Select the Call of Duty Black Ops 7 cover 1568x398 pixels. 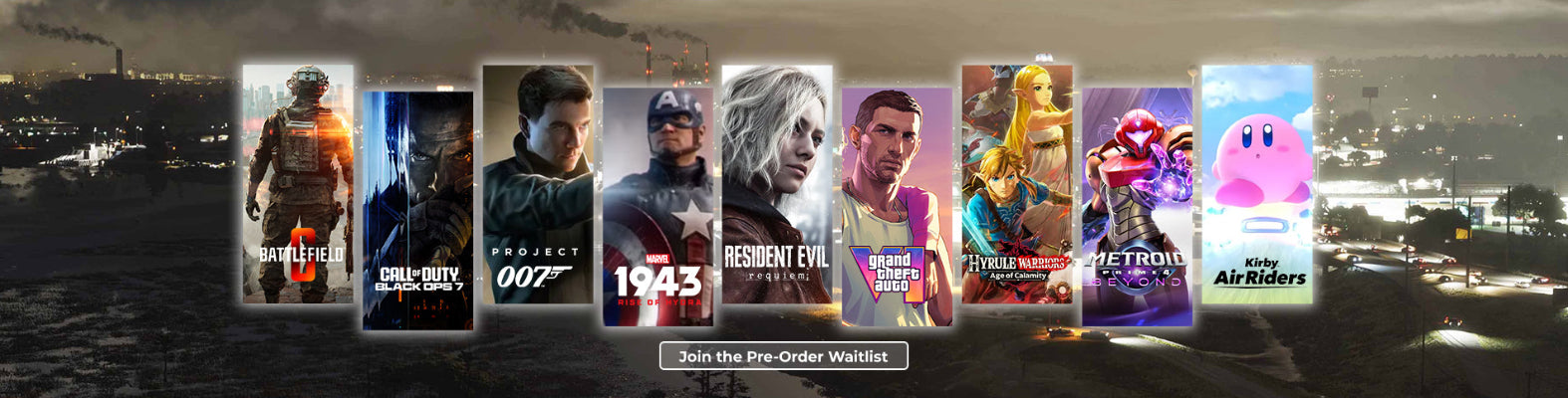418,210
